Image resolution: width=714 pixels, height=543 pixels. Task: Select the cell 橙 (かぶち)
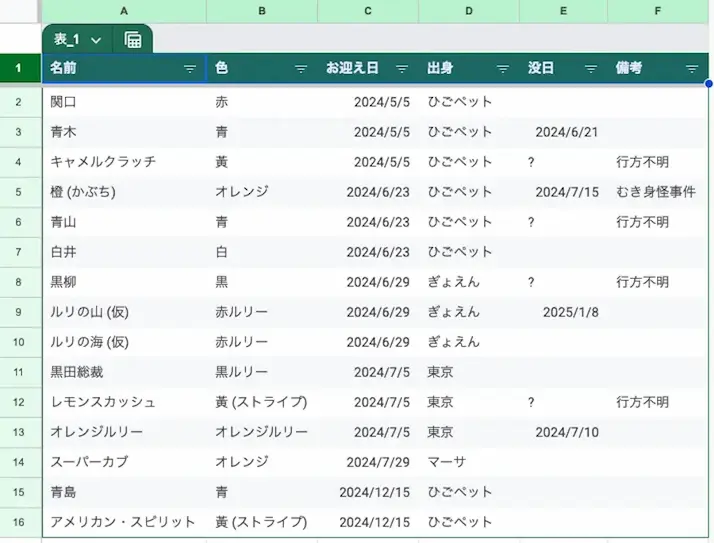[x=124, y=192]
